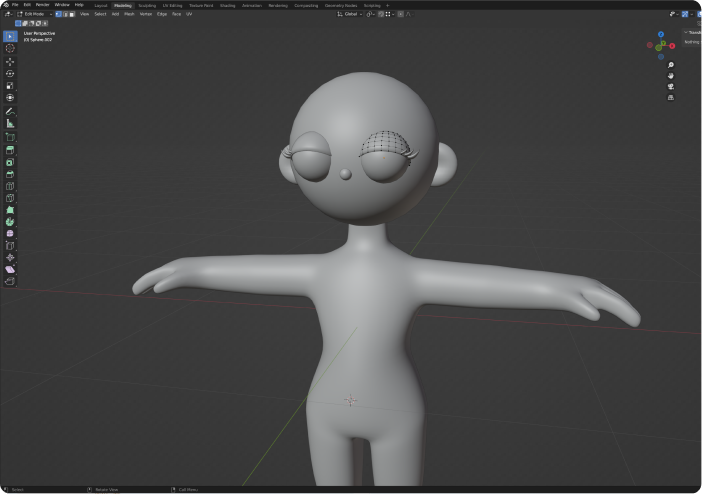Image resolution: width=702 pixels, height=494 pixels.
Task: Select the 3D Cursor tool
Action: (x=10, y=48)
